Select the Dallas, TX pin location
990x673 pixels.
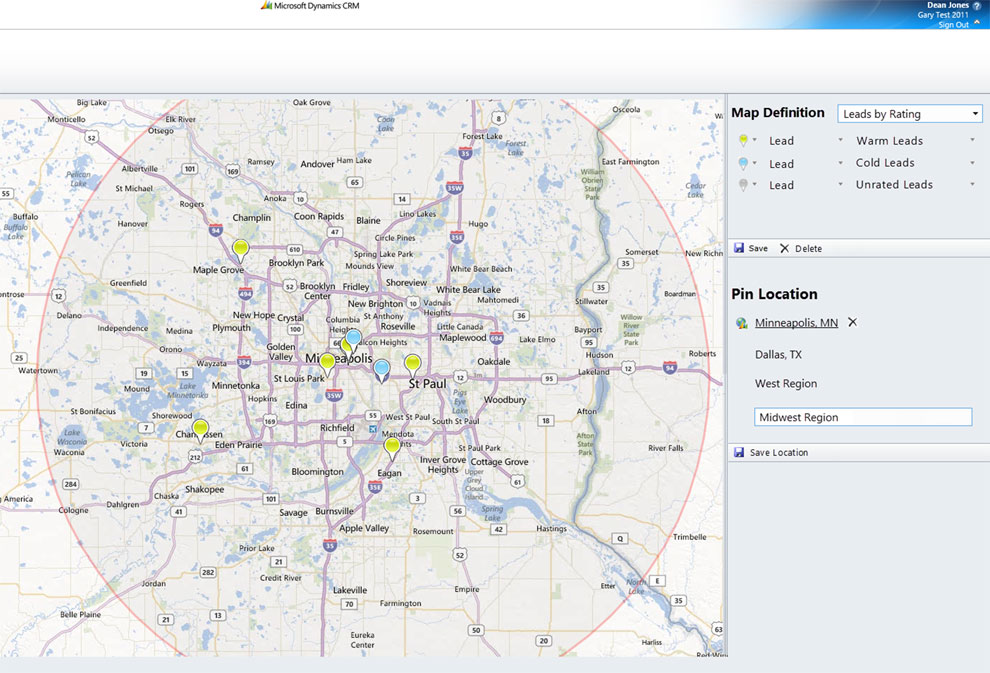(x=778, y=355)
